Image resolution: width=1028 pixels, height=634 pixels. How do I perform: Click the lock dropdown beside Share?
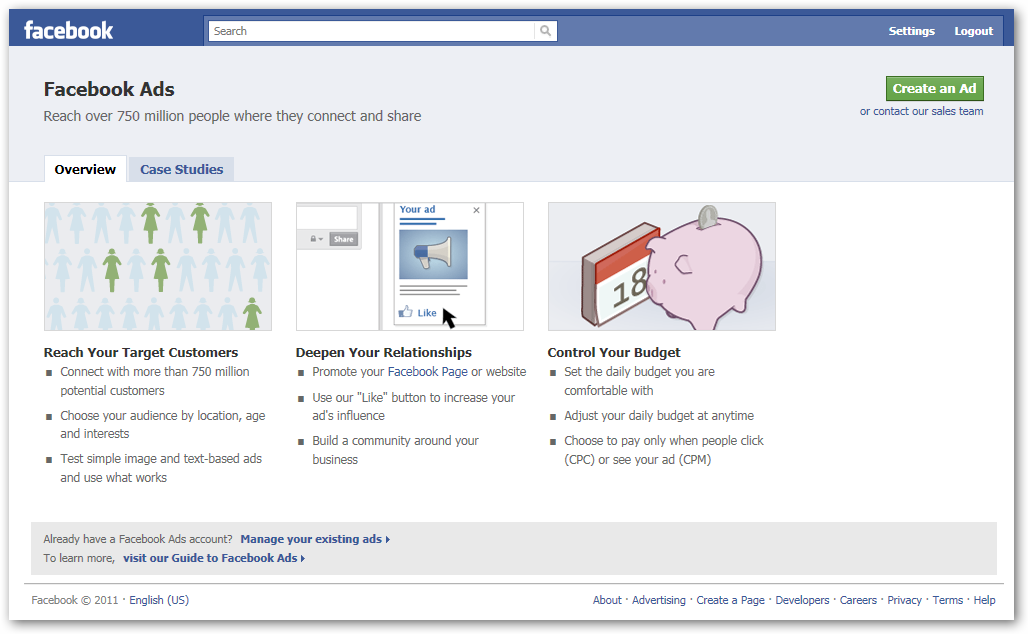317,239
